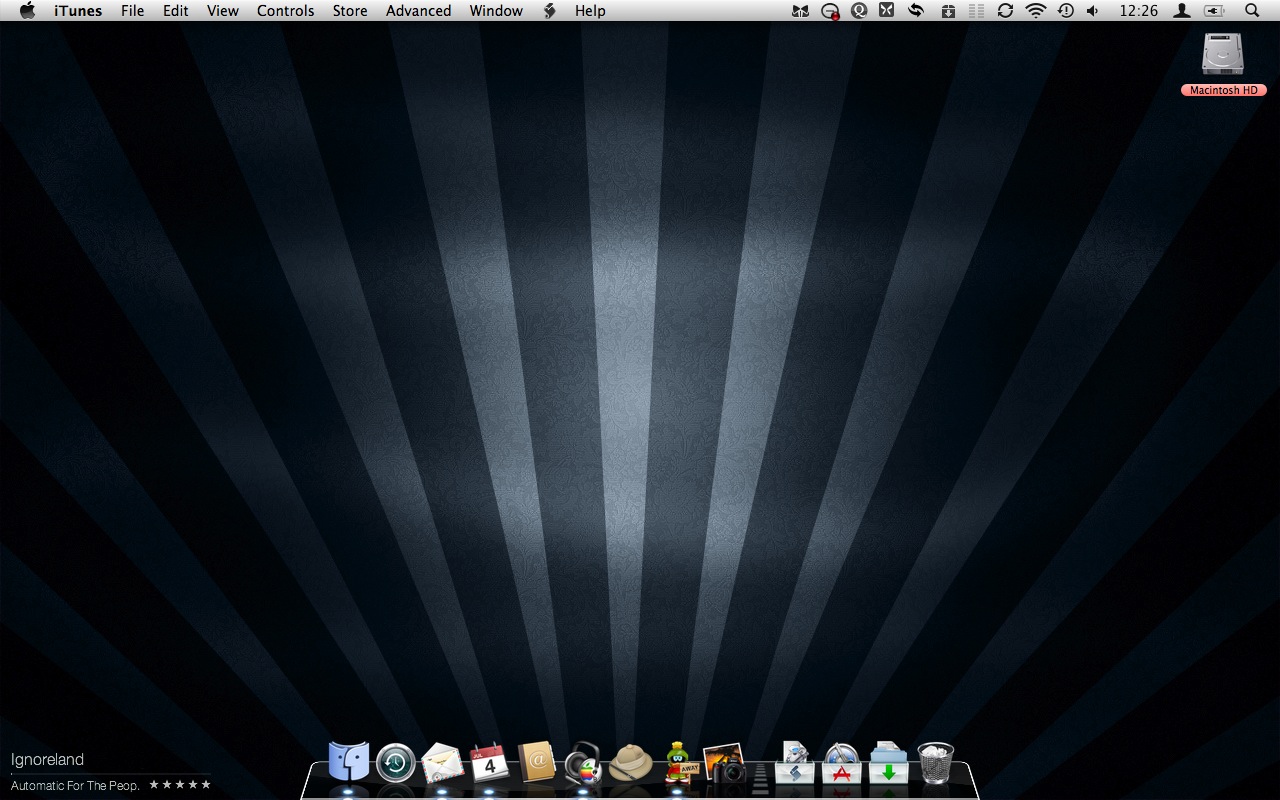Click the slanted two-arrow sync icon

point(915,11)
